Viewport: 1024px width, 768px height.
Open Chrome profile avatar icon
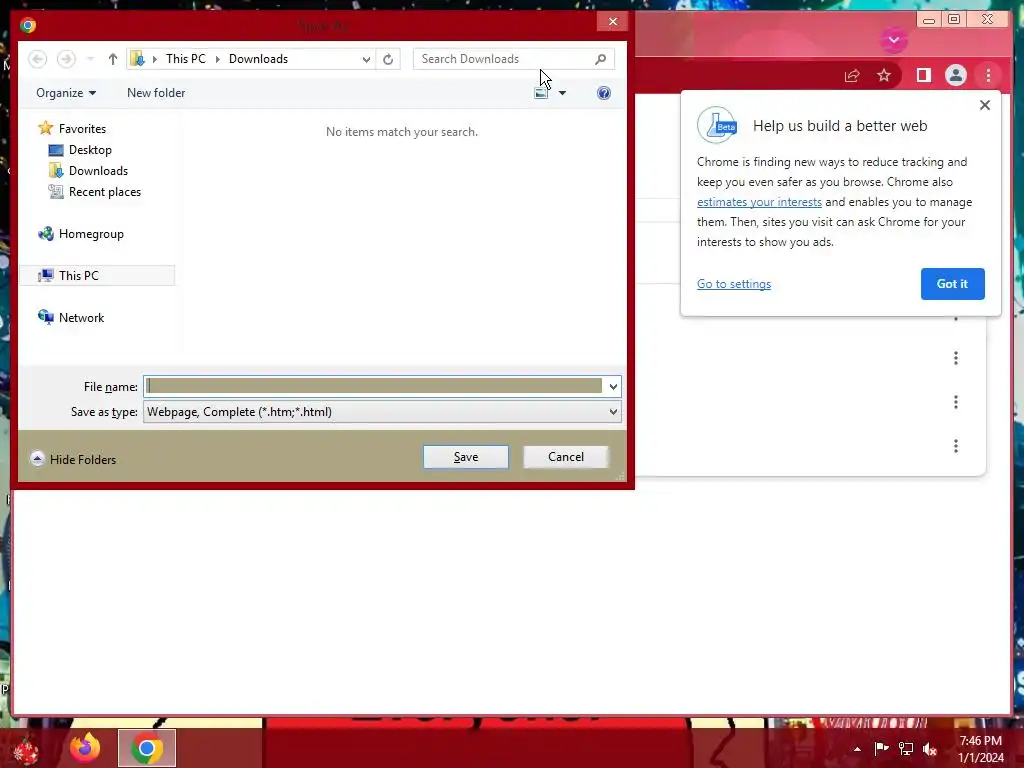(955, 76)
